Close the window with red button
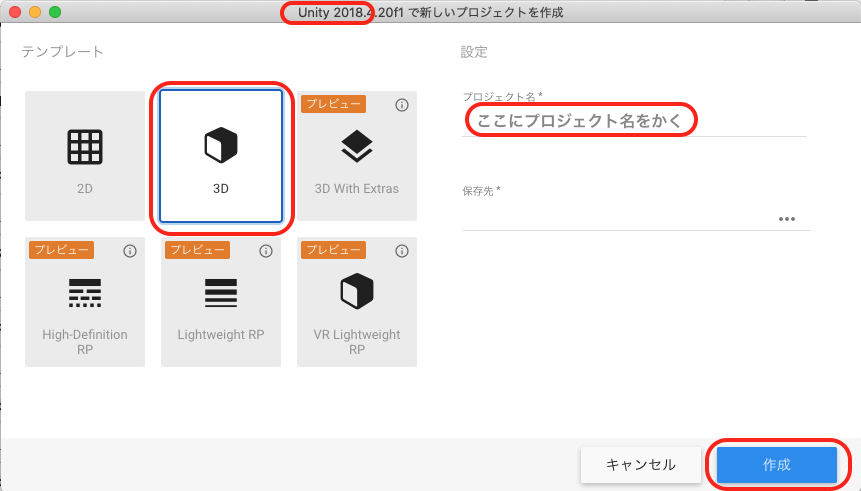This screenshot has height=491, width=861. tap(14, 12)
